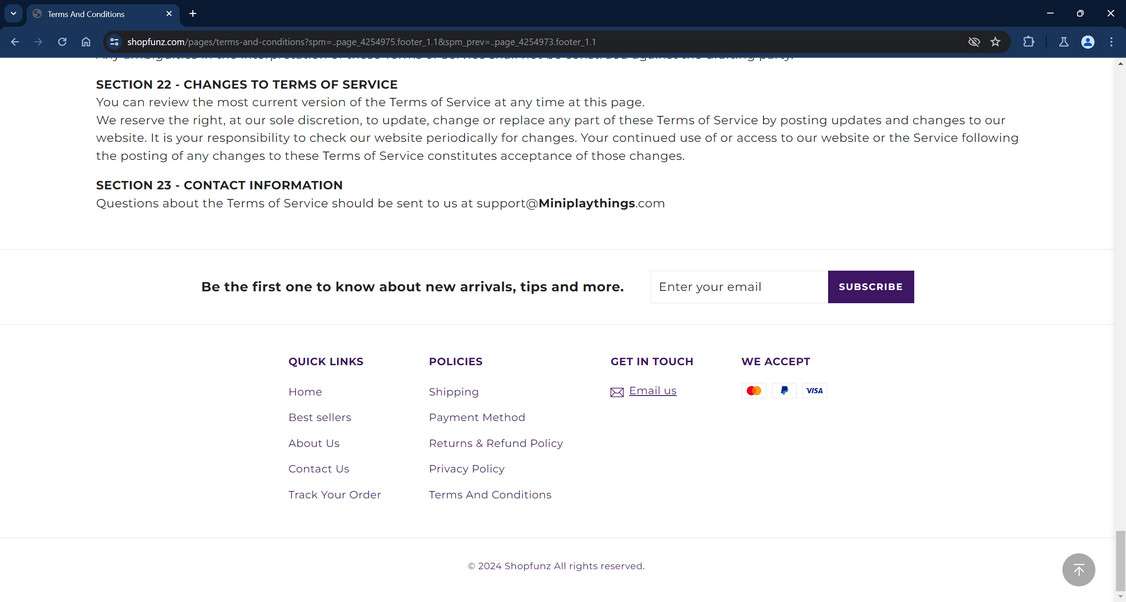This screenshot has height=602, width=1126.
Task: Bookmark this page with the star icon
Action: (995, 42)
